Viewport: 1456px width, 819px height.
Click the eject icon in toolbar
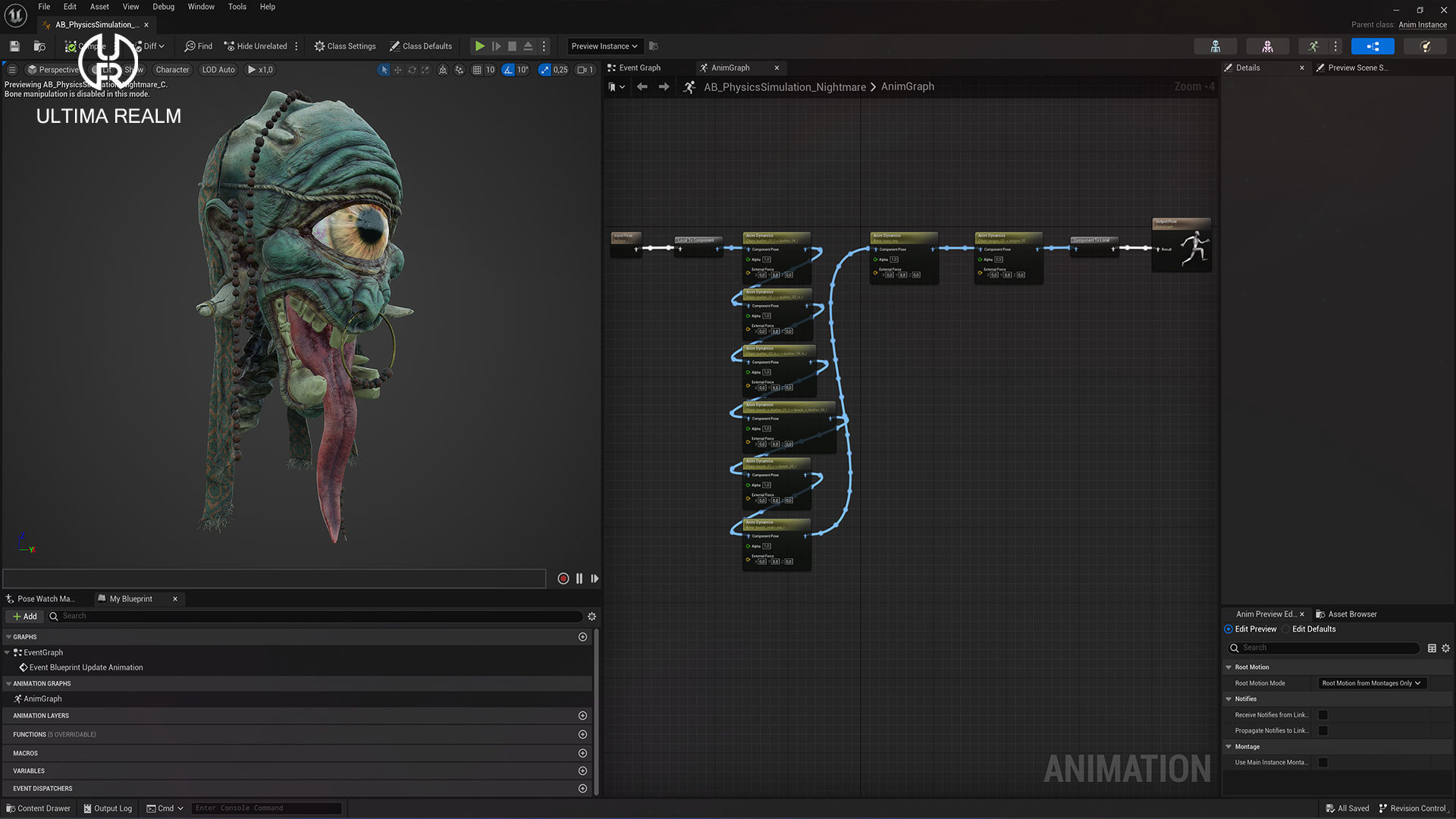click(x=528, y=46)
